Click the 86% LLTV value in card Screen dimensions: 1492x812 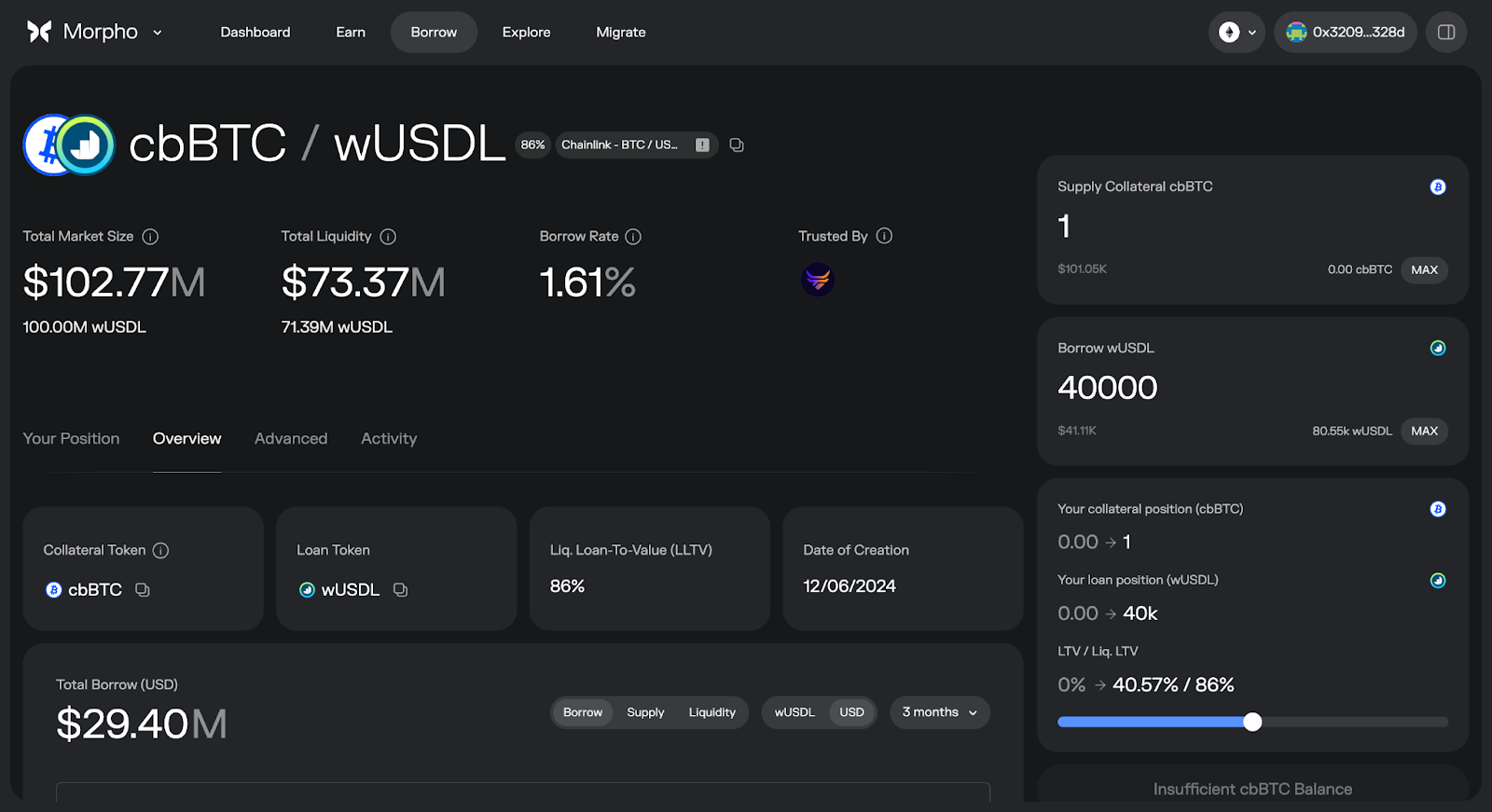567,585
